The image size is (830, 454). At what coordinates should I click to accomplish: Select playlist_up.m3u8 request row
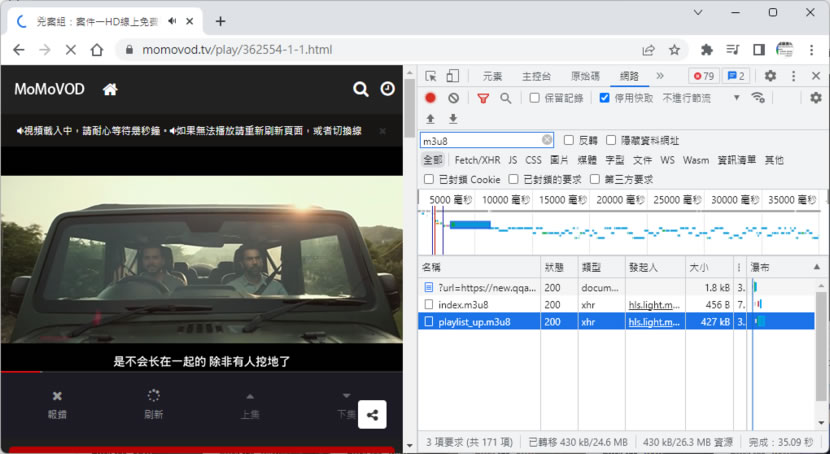(x=616, y=322)
